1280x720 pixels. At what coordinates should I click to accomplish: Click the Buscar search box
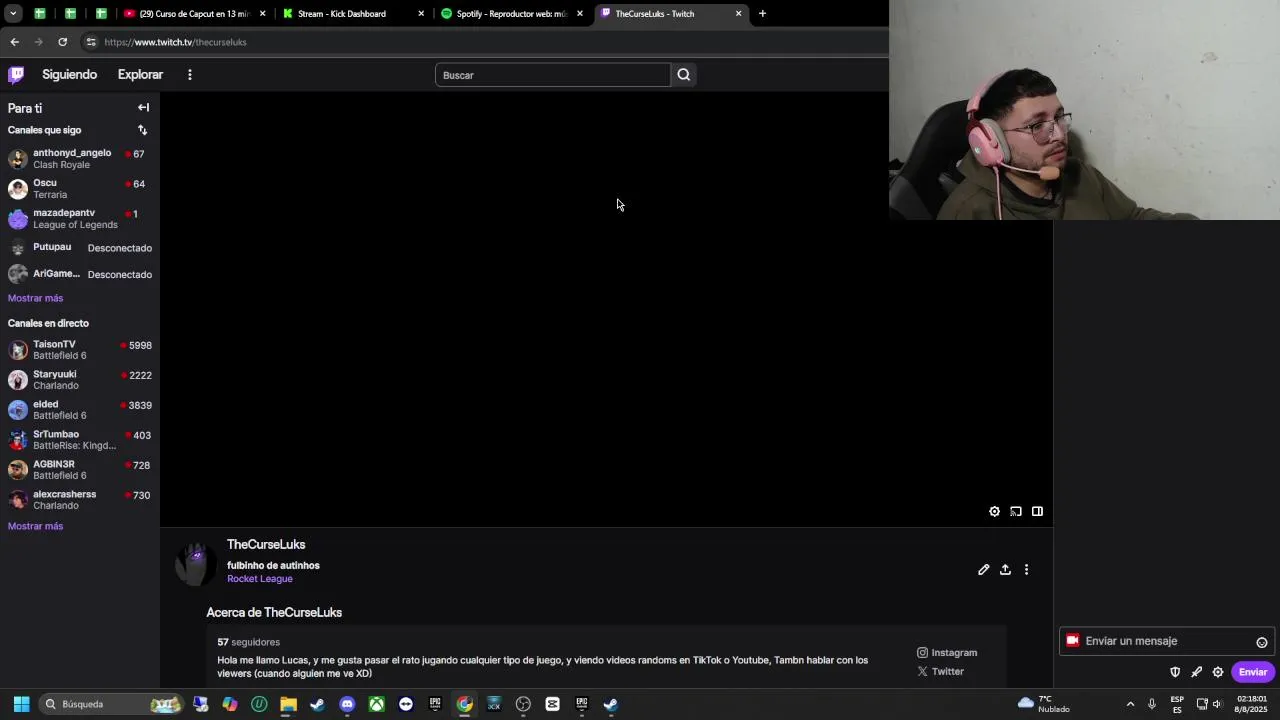click(x=552, y=75)
